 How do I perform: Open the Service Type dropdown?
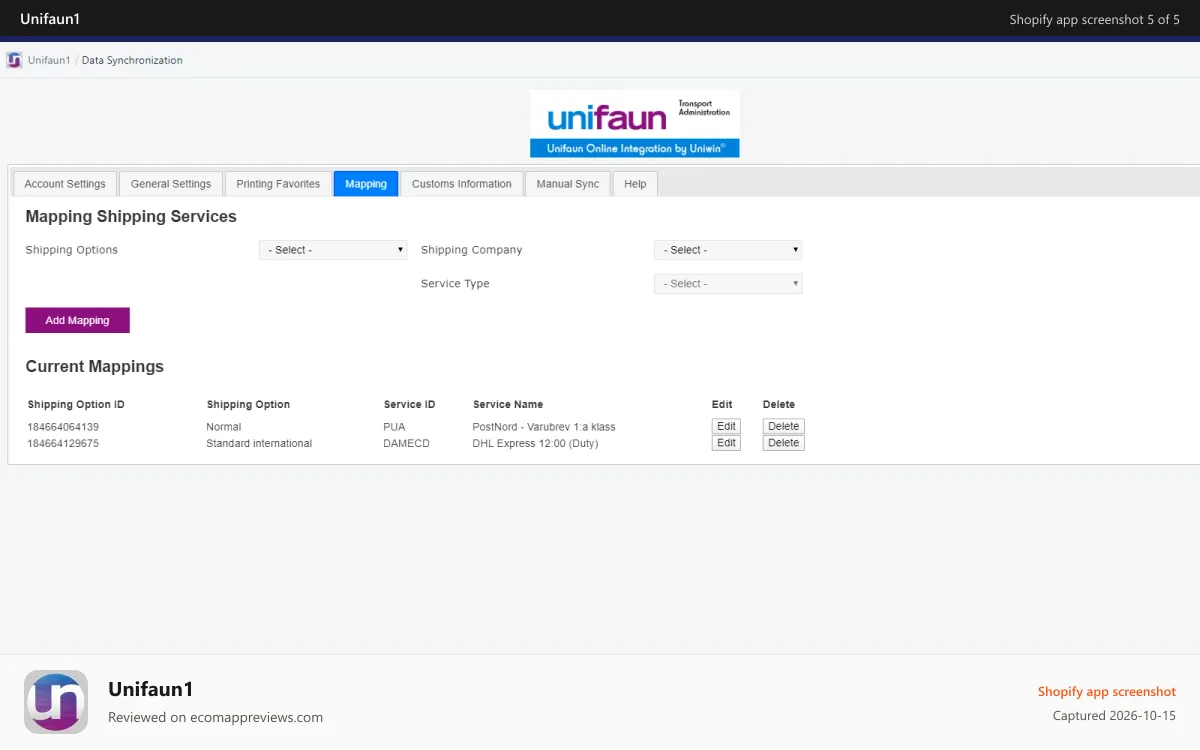(x=728, y=284)
